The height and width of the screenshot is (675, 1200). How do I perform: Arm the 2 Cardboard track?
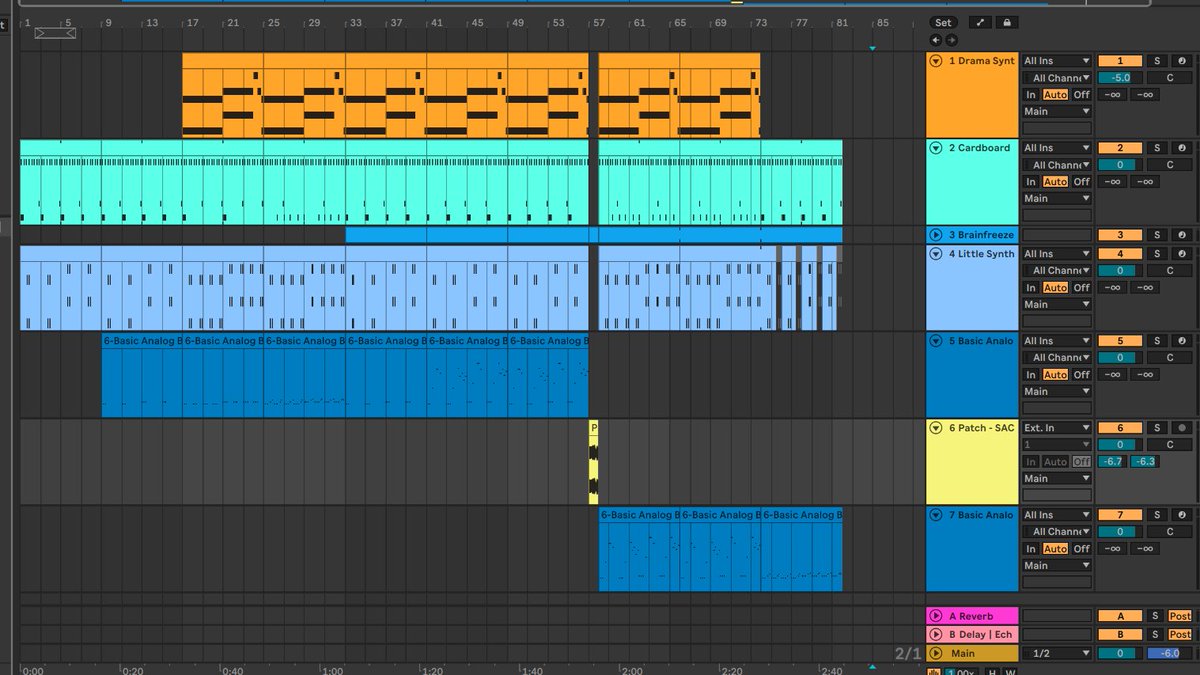[1183, 149]
